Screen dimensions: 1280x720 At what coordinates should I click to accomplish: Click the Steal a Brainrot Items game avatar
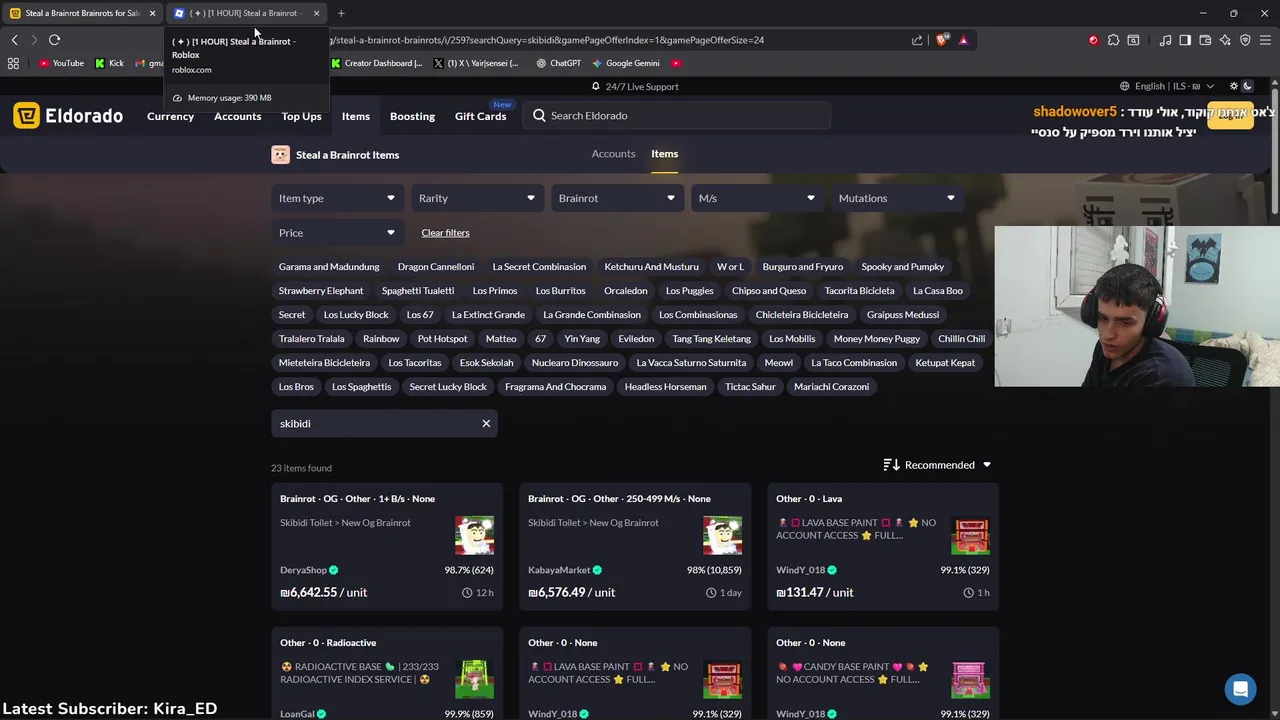(x=280, y=155)
